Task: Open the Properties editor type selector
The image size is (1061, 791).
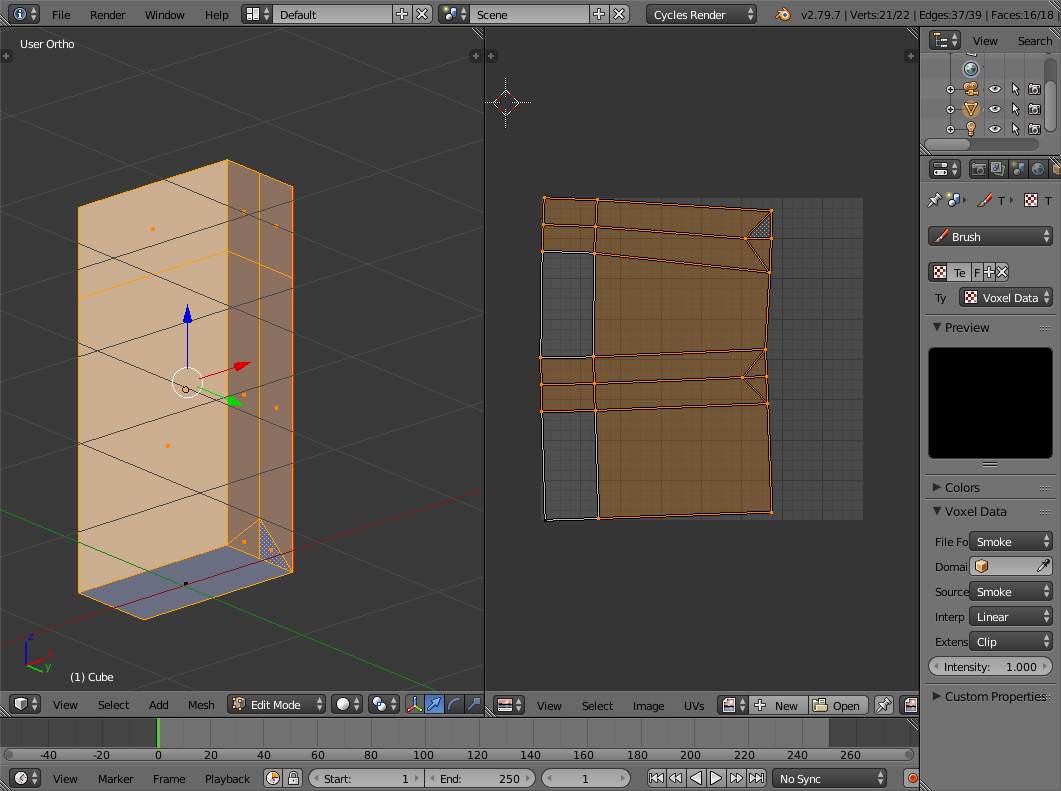Action: click(945, 168)
